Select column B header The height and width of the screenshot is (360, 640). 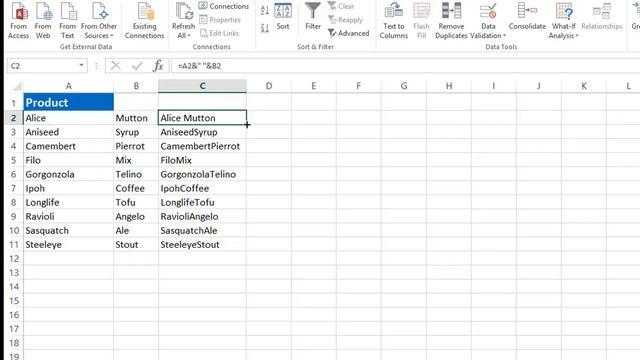[x=136, y=86]
